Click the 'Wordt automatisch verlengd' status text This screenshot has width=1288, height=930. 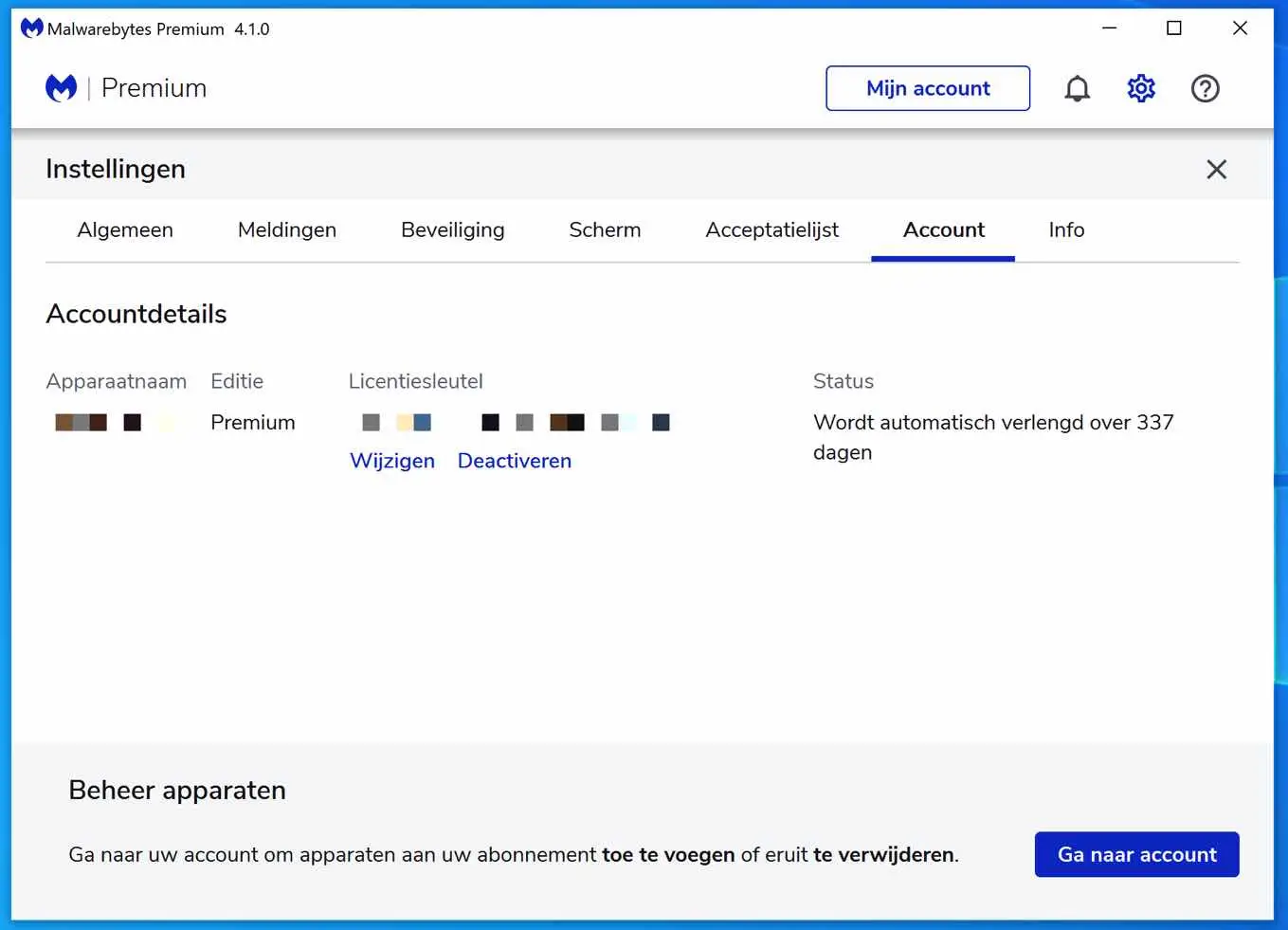(993, 437)
